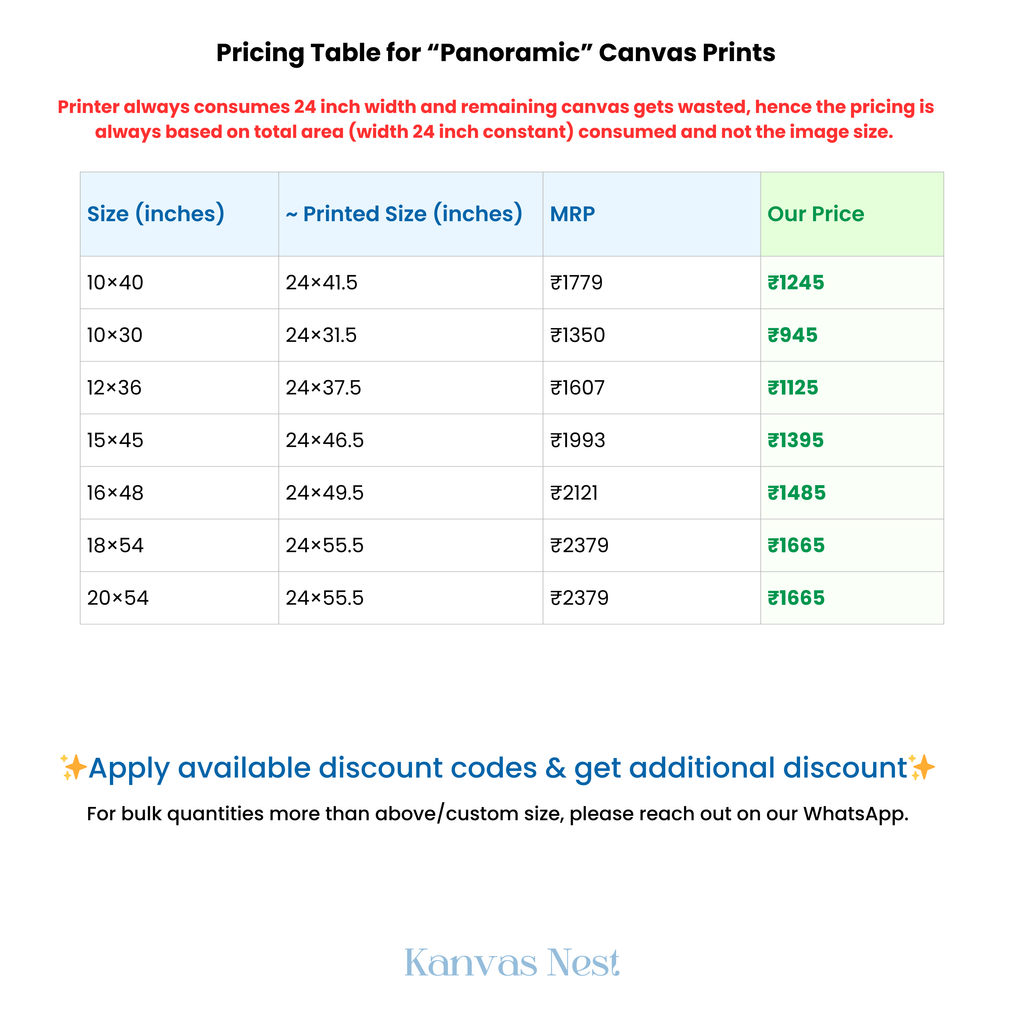The image size is (1024, 1024).
Task: Click the red printer width notice text
Action: click(496, 119)
